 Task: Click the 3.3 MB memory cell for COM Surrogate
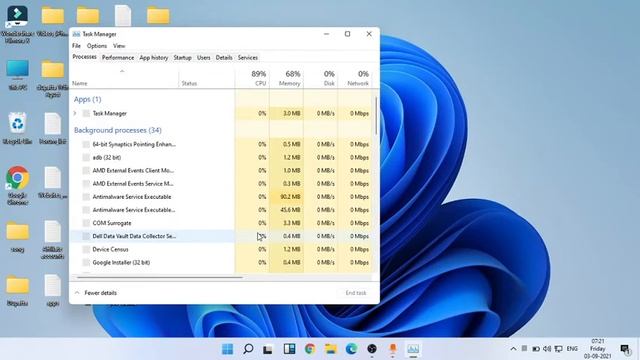click(287, 223)
